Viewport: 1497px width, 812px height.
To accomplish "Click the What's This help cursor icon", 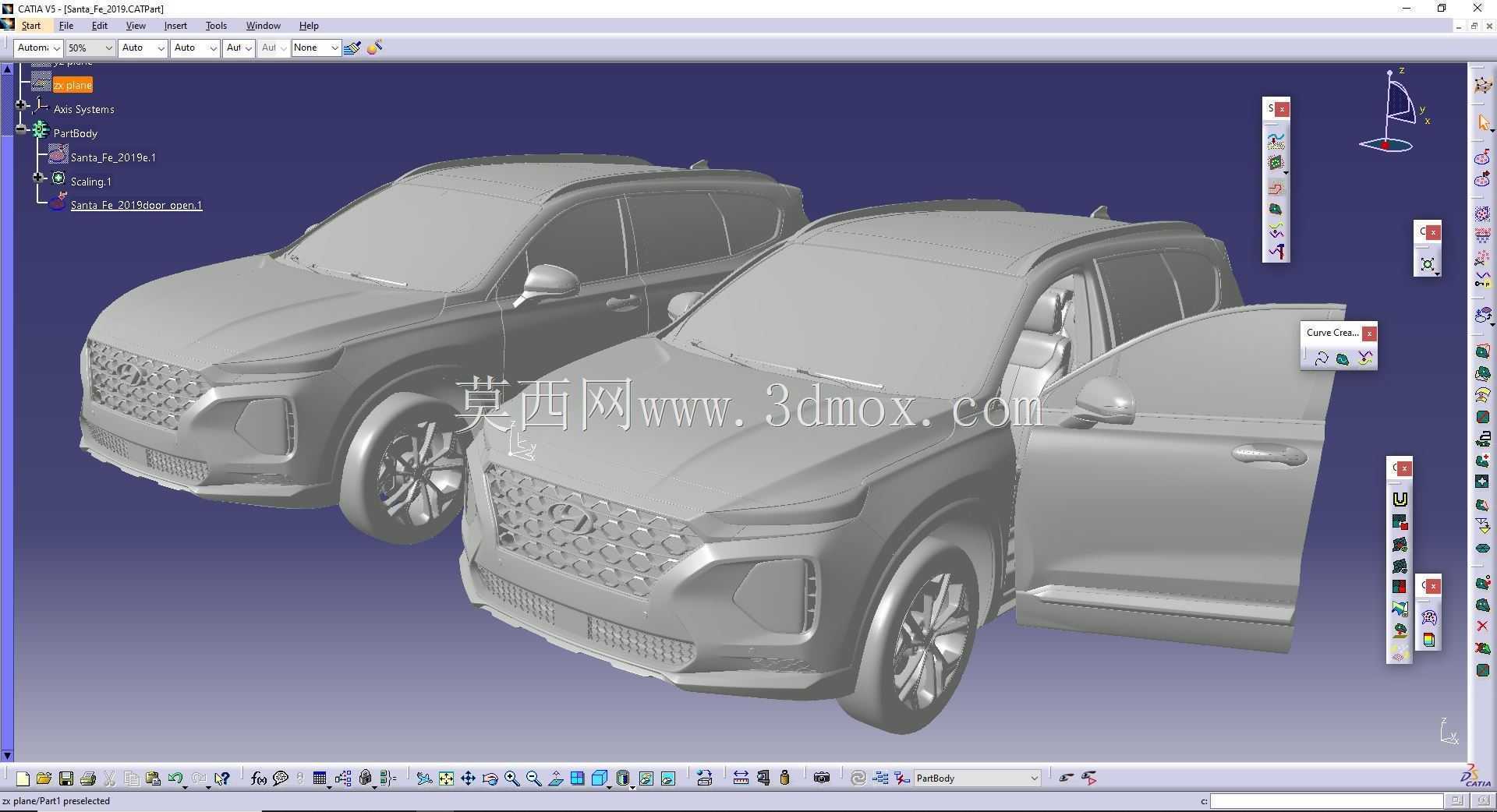I will pos(222,778).
